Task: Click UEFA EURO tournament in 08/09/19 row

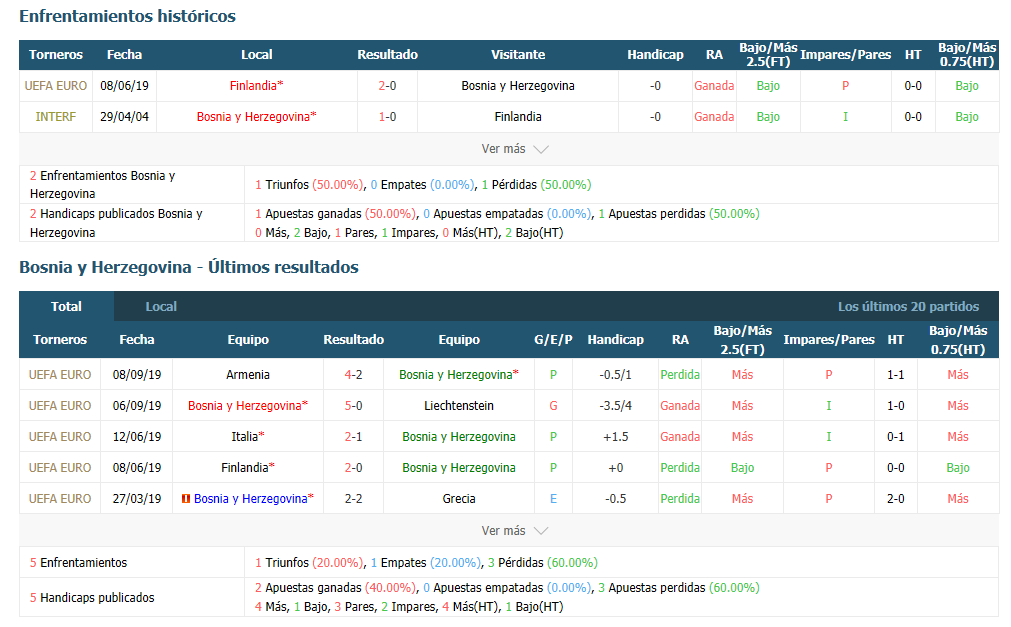Action: pyautogui.click(x=60, y=375)
